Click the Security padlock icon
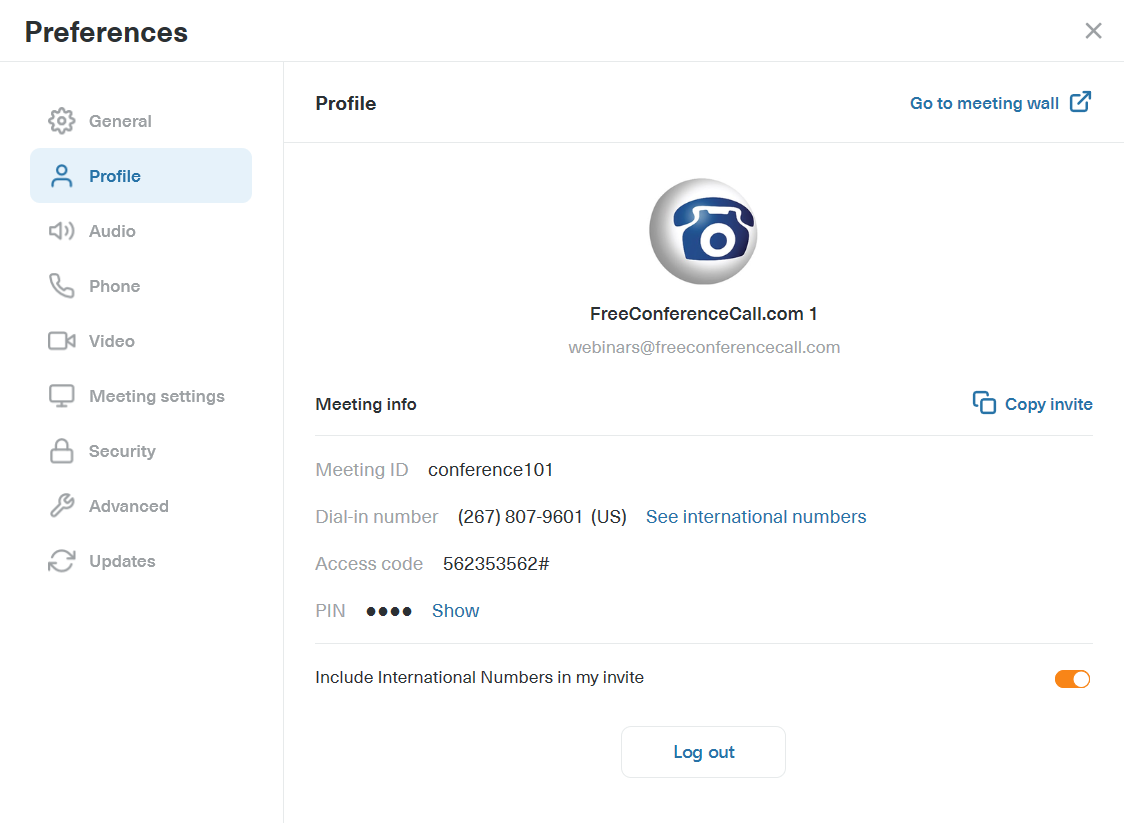This screenshot has height=823, width=1124. 62,451
